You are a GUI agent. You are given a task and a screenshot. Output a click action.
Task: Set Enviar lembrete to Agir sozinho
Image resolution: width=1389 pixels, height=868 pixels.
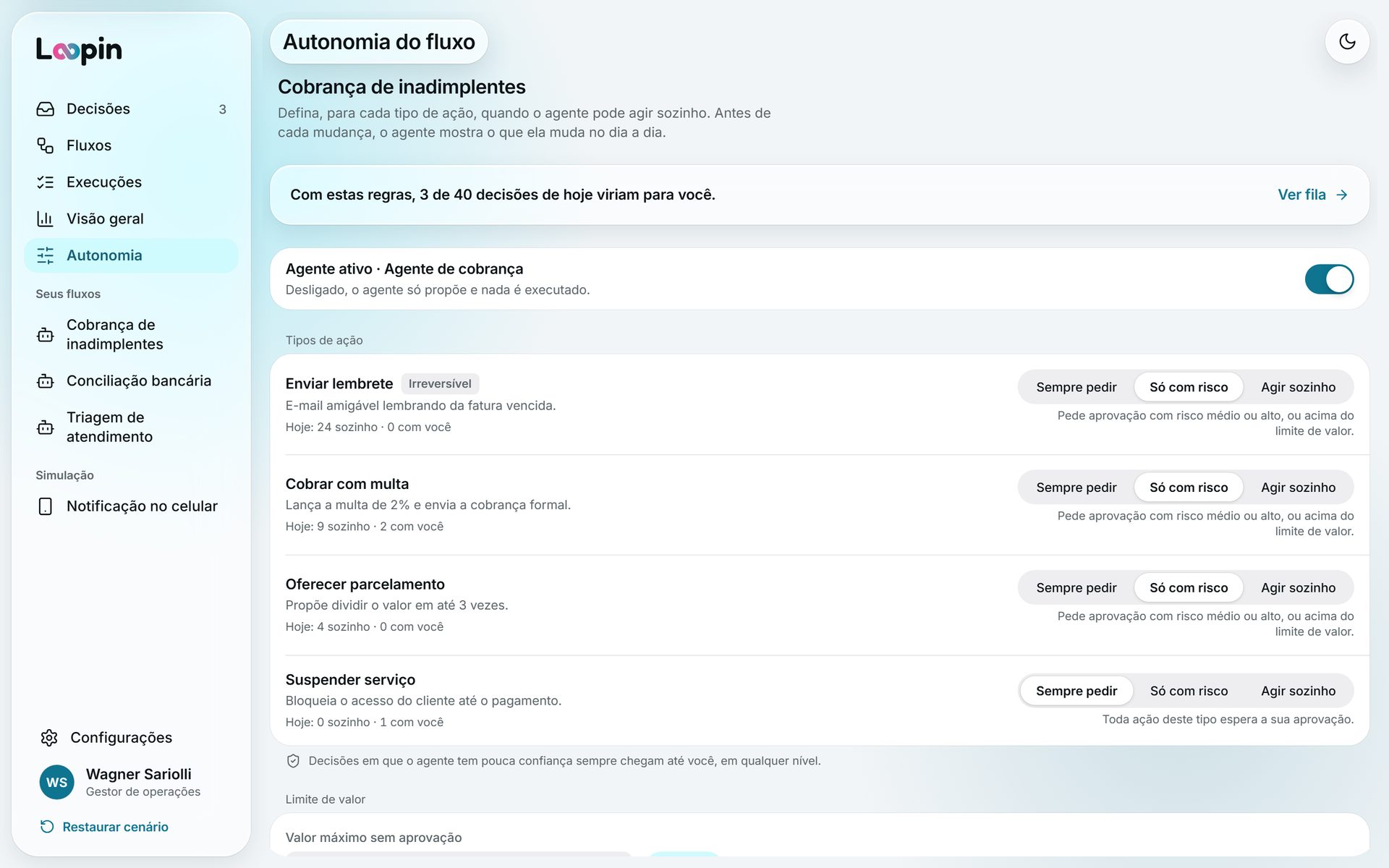pos(1298,387)
